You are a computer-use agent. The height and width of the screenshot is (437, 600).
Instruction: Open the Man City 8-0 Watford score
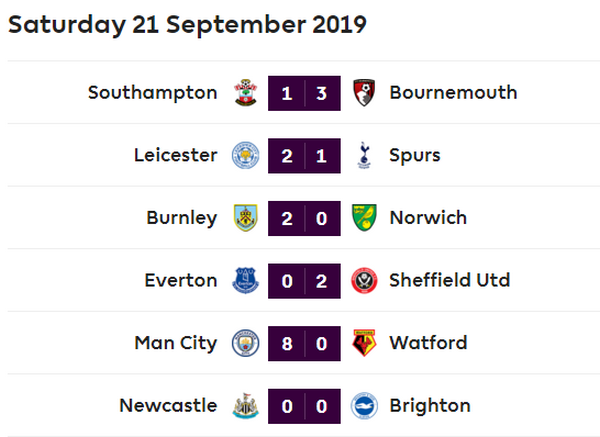click(303, 343)
